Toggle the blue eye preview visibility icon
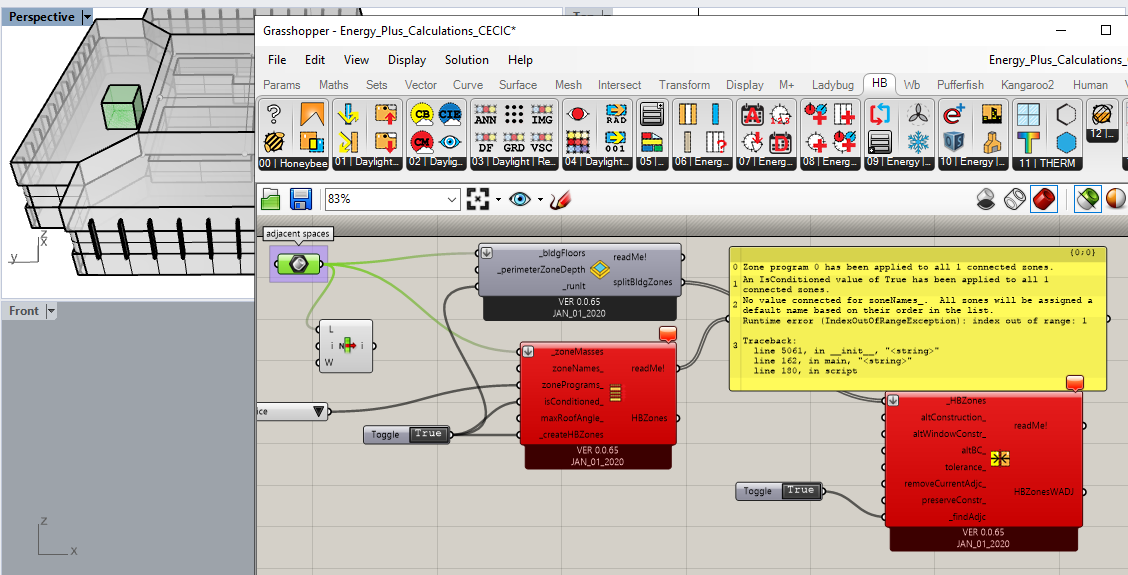1128x575 pixels. point(519,199)
